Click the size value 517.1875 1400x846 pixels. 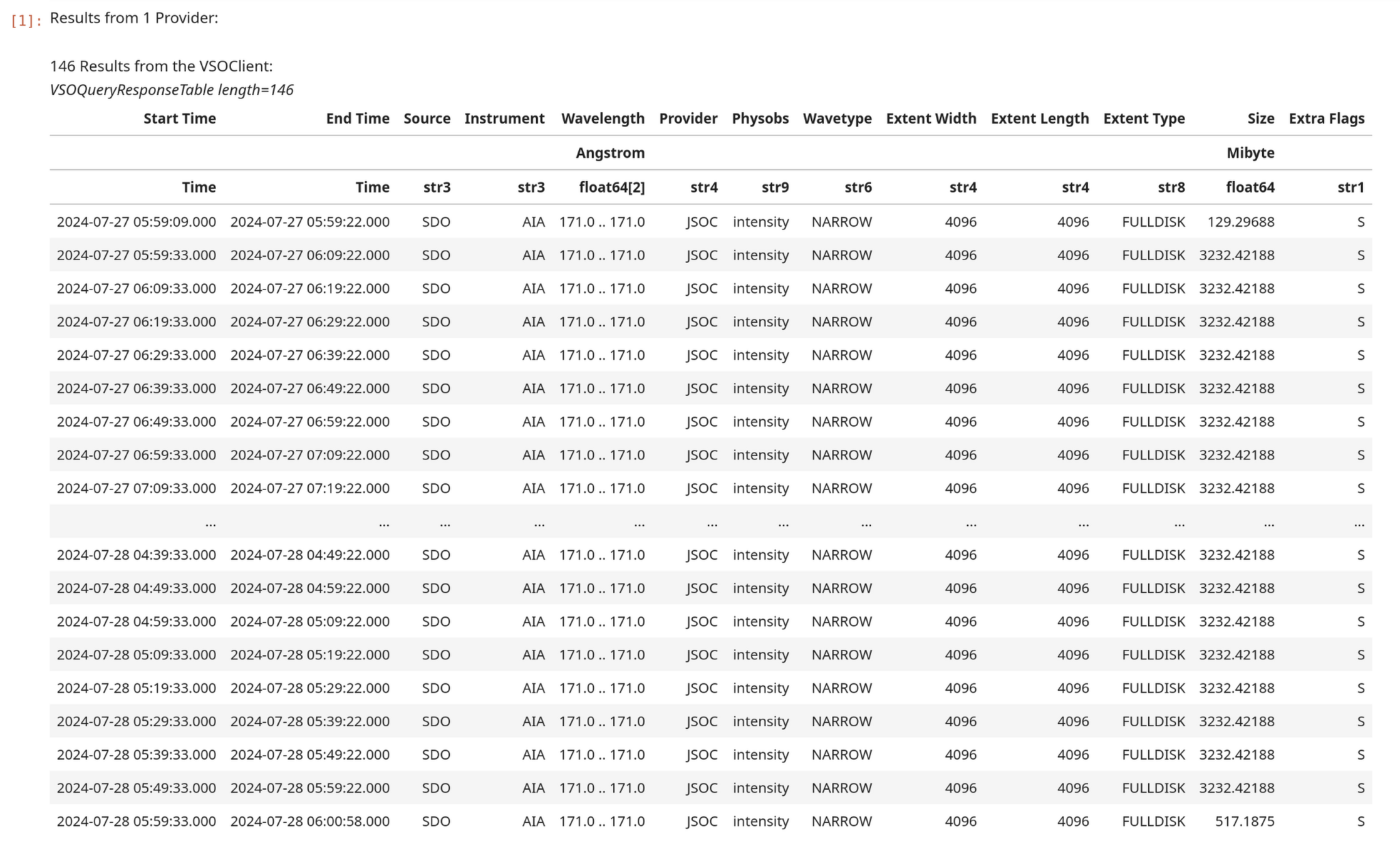(x=1244, y=821)
